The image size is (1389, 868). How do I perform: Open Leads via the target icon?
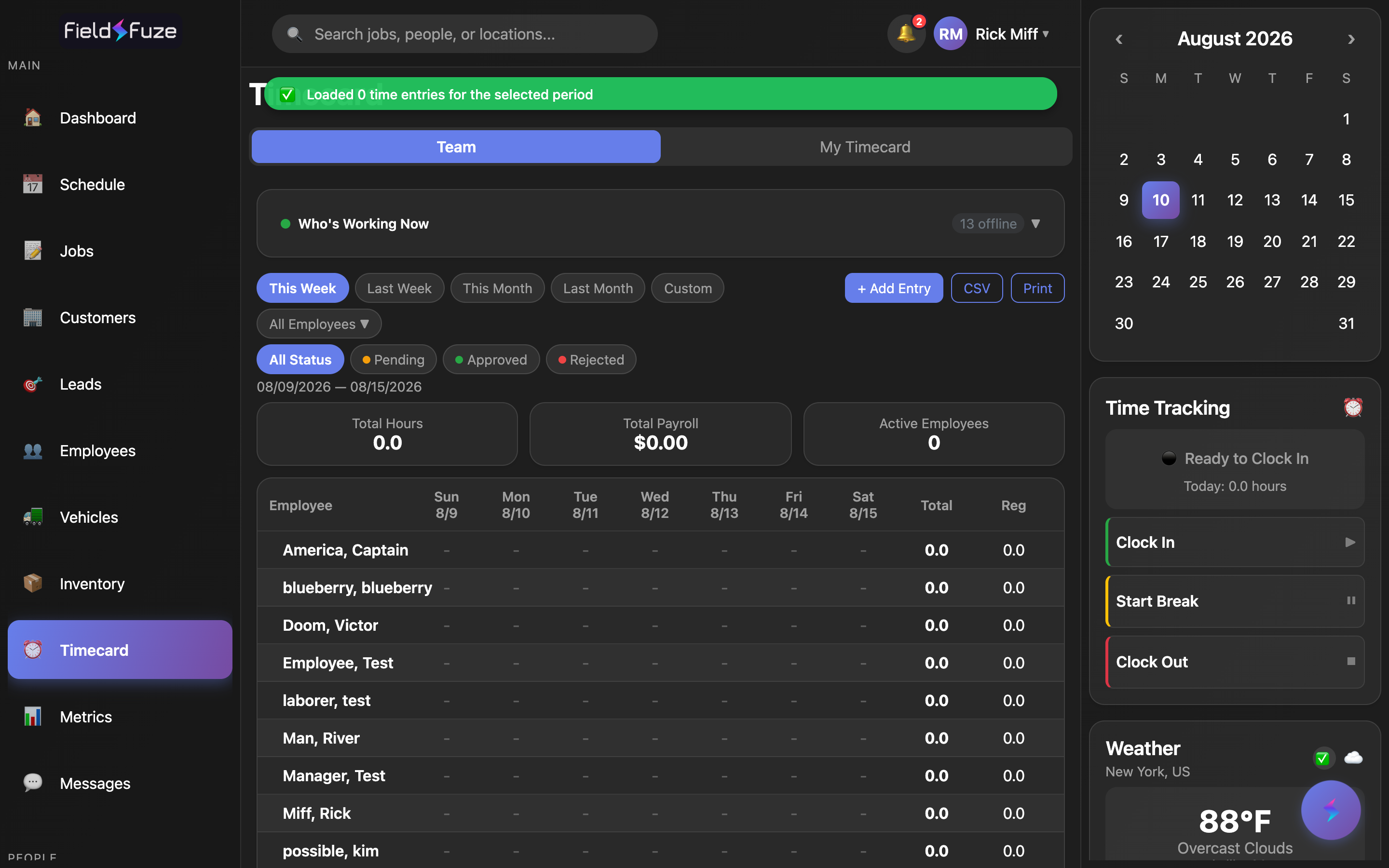[x=33, y=384]
